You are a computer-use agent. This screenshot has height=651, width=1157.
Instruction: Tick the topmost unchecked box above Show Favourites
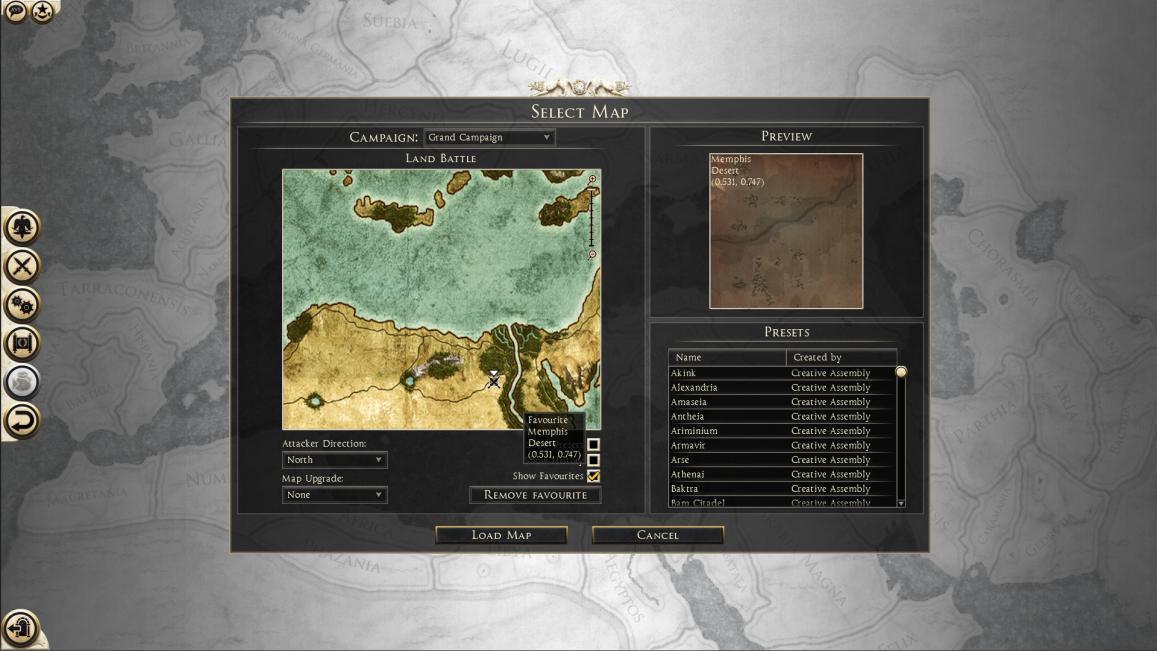click(593, 444)
